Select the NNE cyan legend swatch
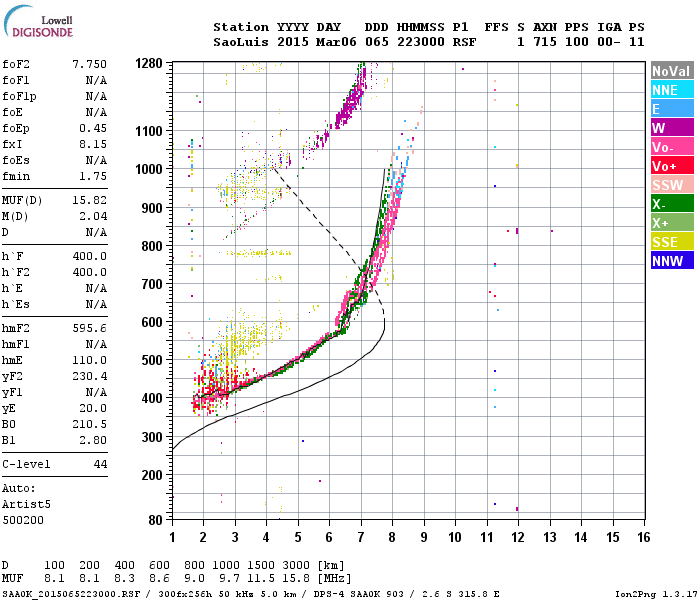700x600 pixels. point(672,90)
